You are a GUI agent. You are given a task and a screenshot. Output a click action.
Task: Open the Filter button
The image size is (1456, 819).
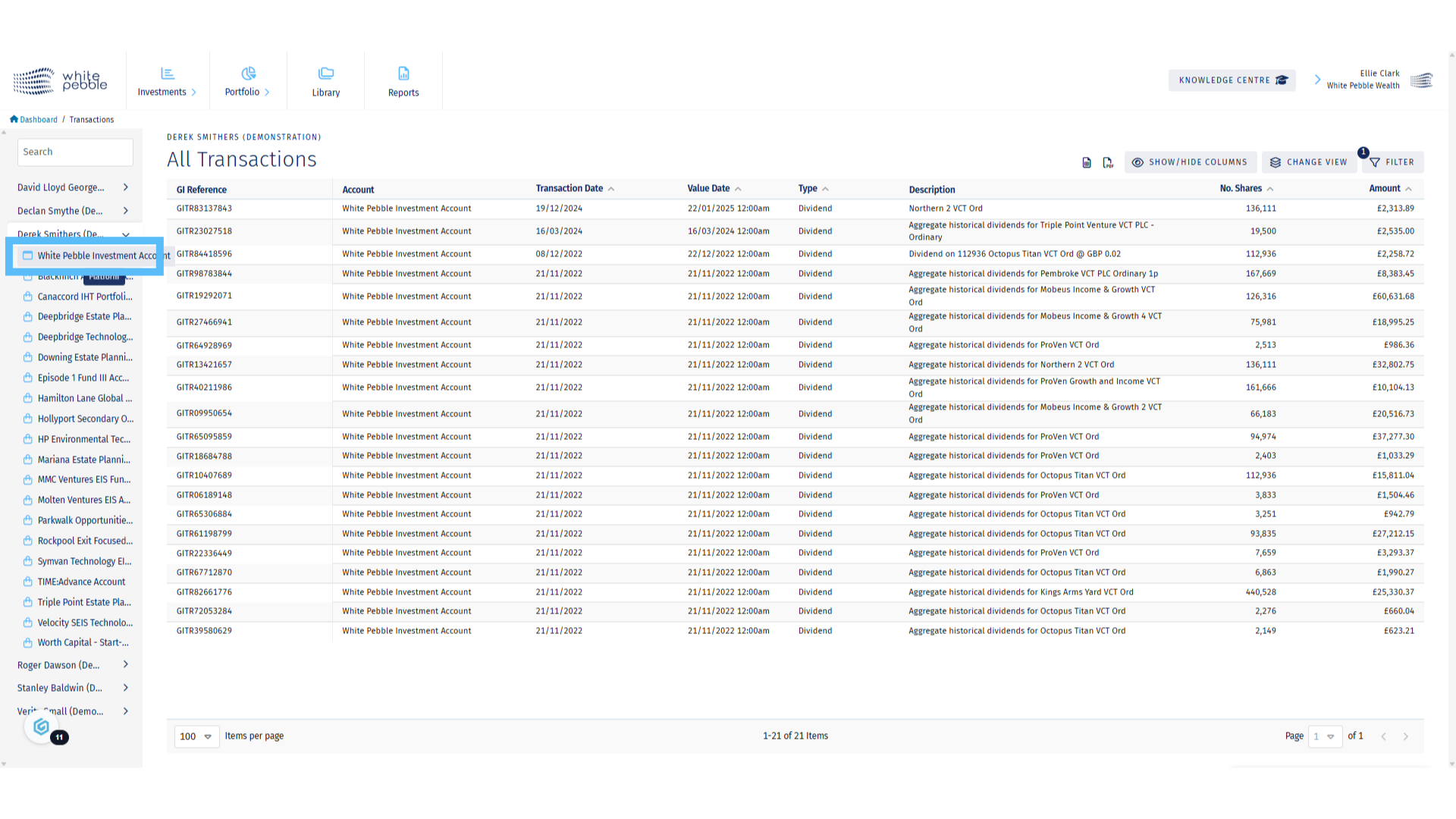tap(1392, 162)
